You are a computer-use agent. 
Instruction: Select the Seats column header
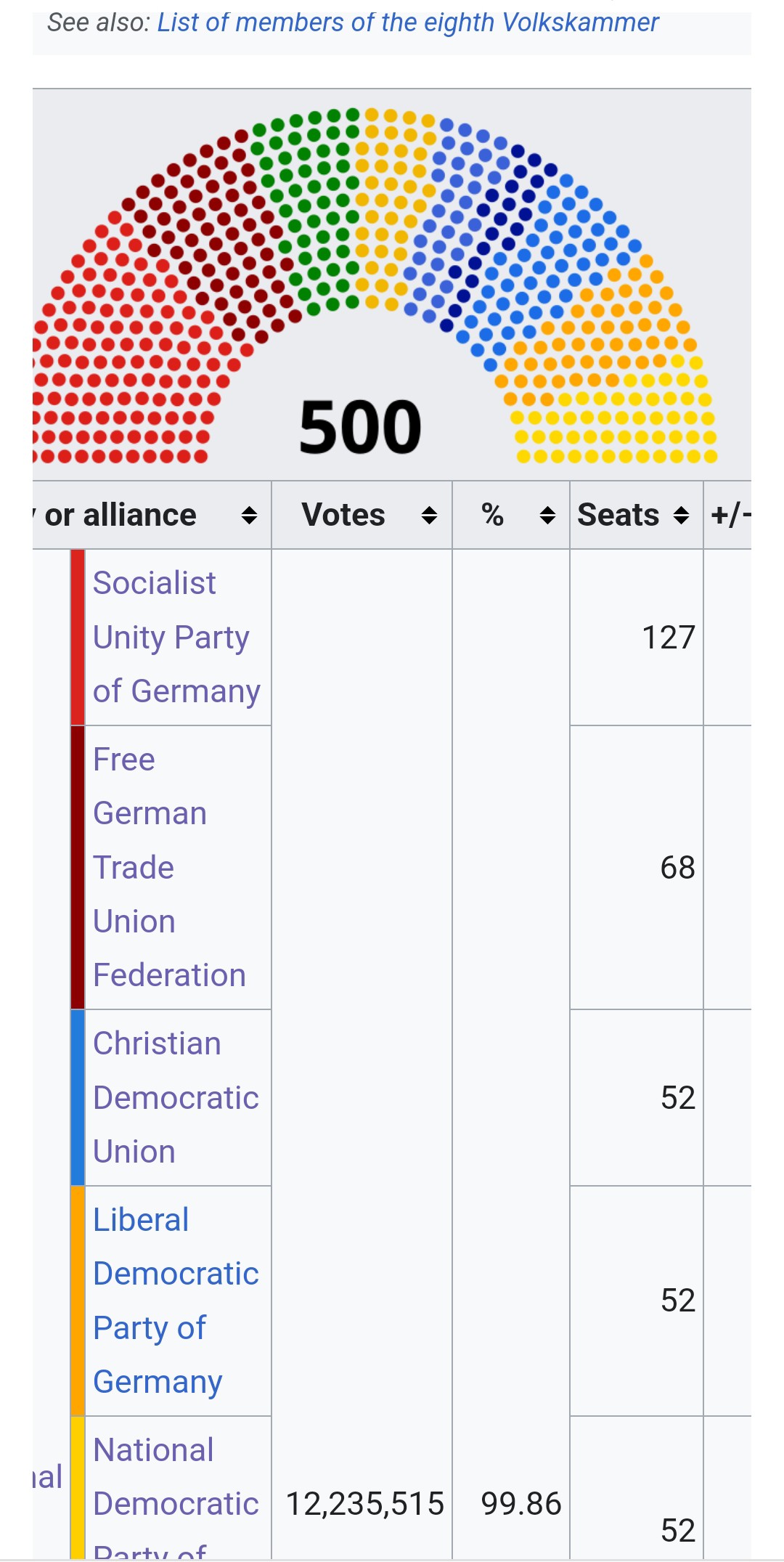tap(636, 515)
